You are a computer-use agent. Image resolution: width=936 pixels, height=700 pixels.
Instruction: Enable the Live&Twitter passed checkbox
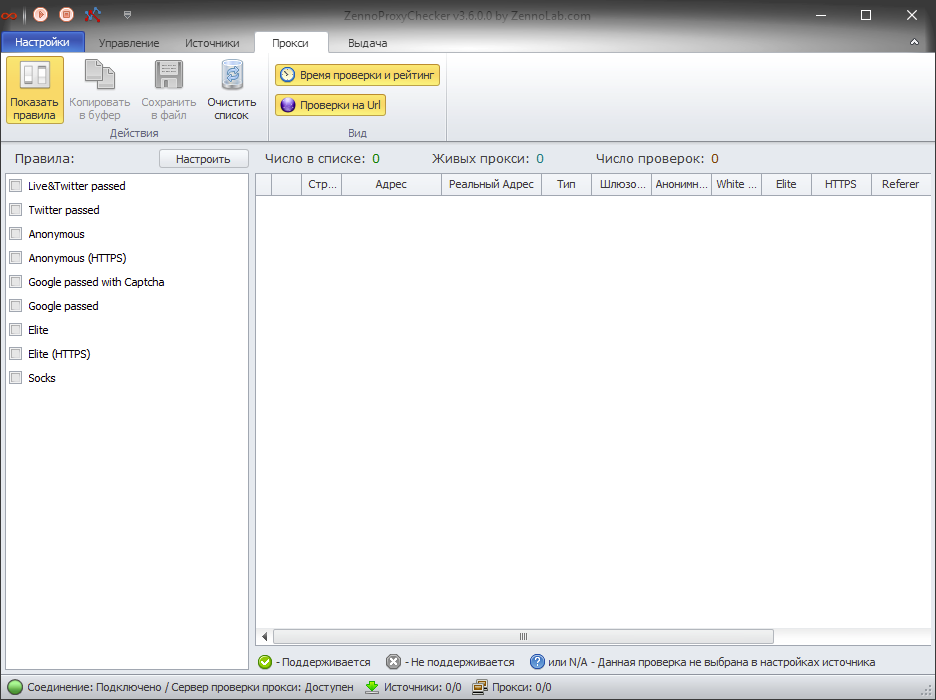click(16, 186)
